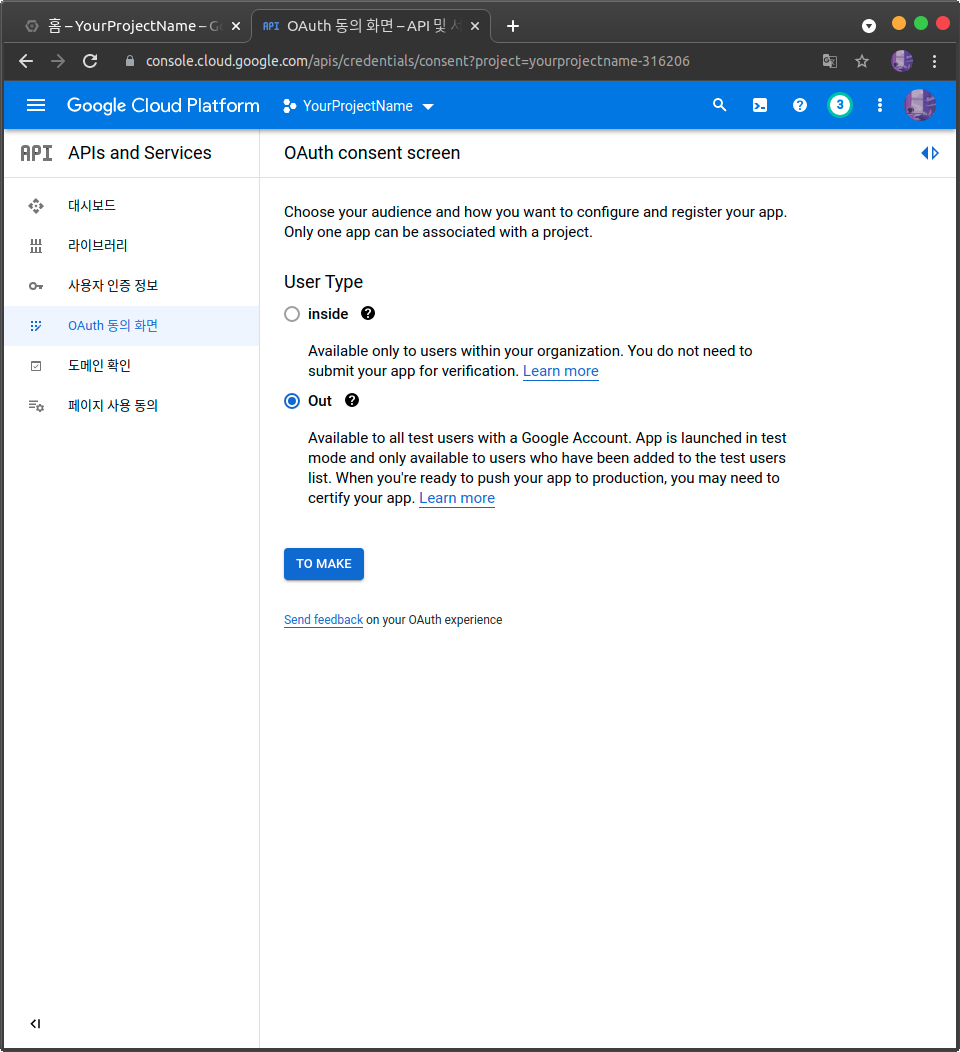Screen dimensions: 960x1052
Task: Open 사용자 인증 정보 credentials page
Action: click(131, 286)
